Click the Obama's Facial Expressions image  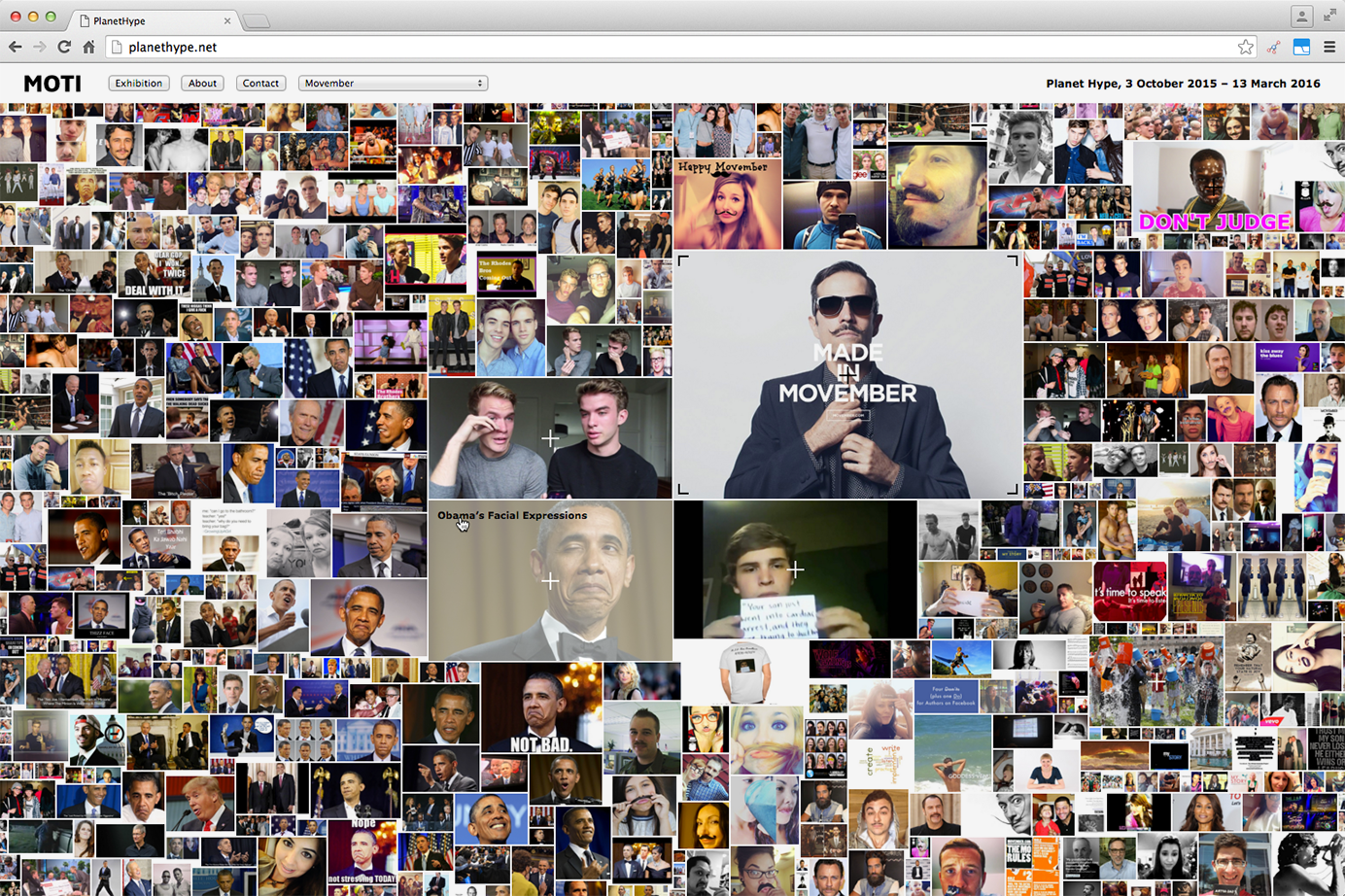(550, 581)
